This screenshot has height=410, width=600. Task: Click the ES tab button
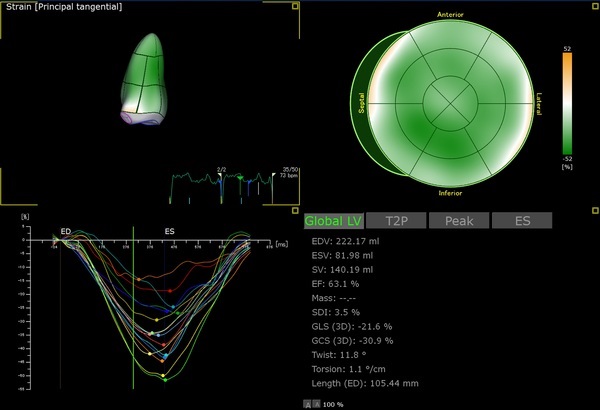[523, 221]
